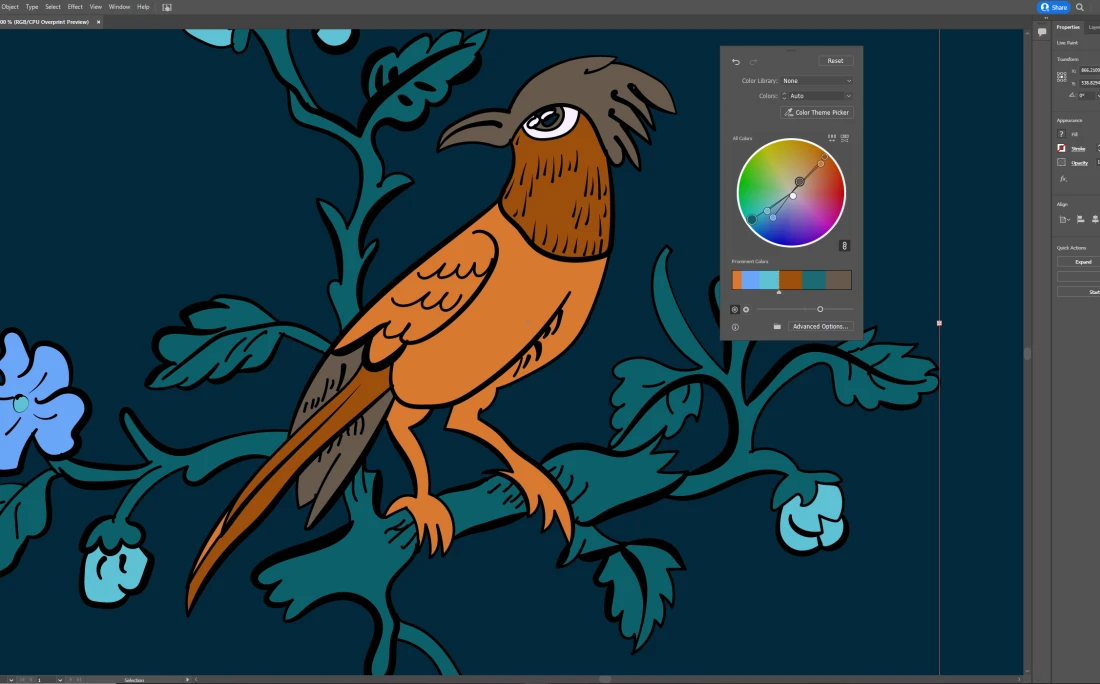Toggle link harmony colors icon

[x=844, y=245]
